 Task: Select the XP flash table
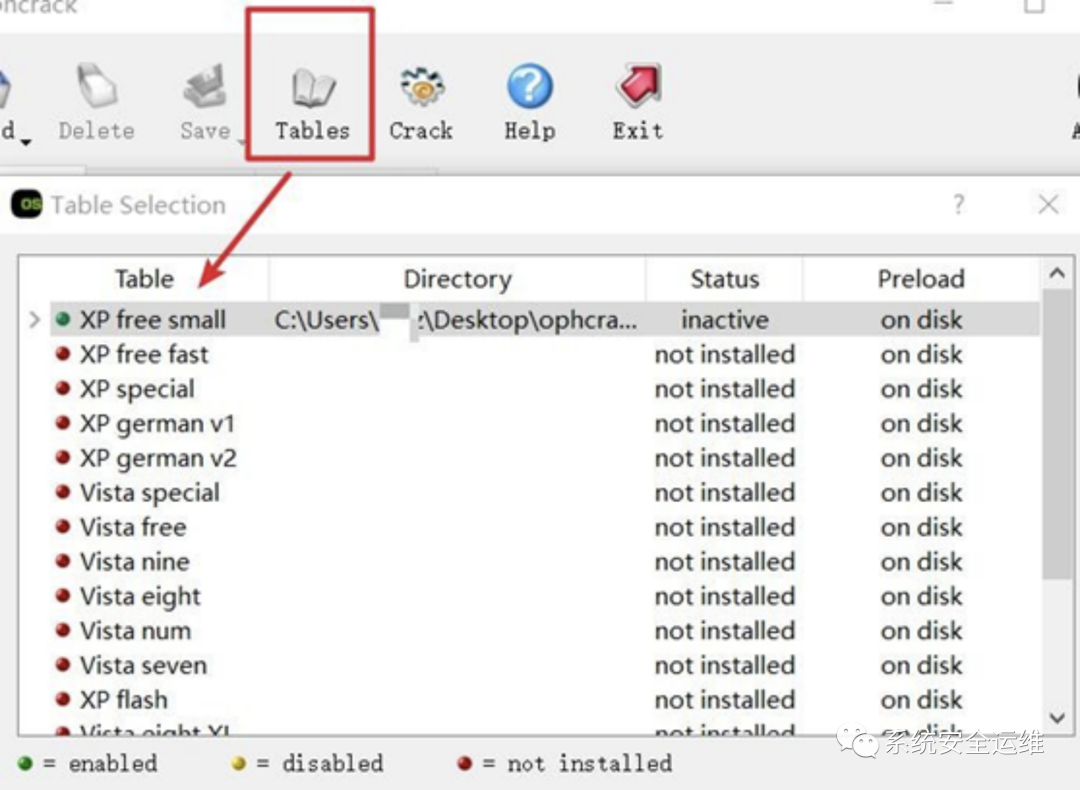[x=123, y=700]
